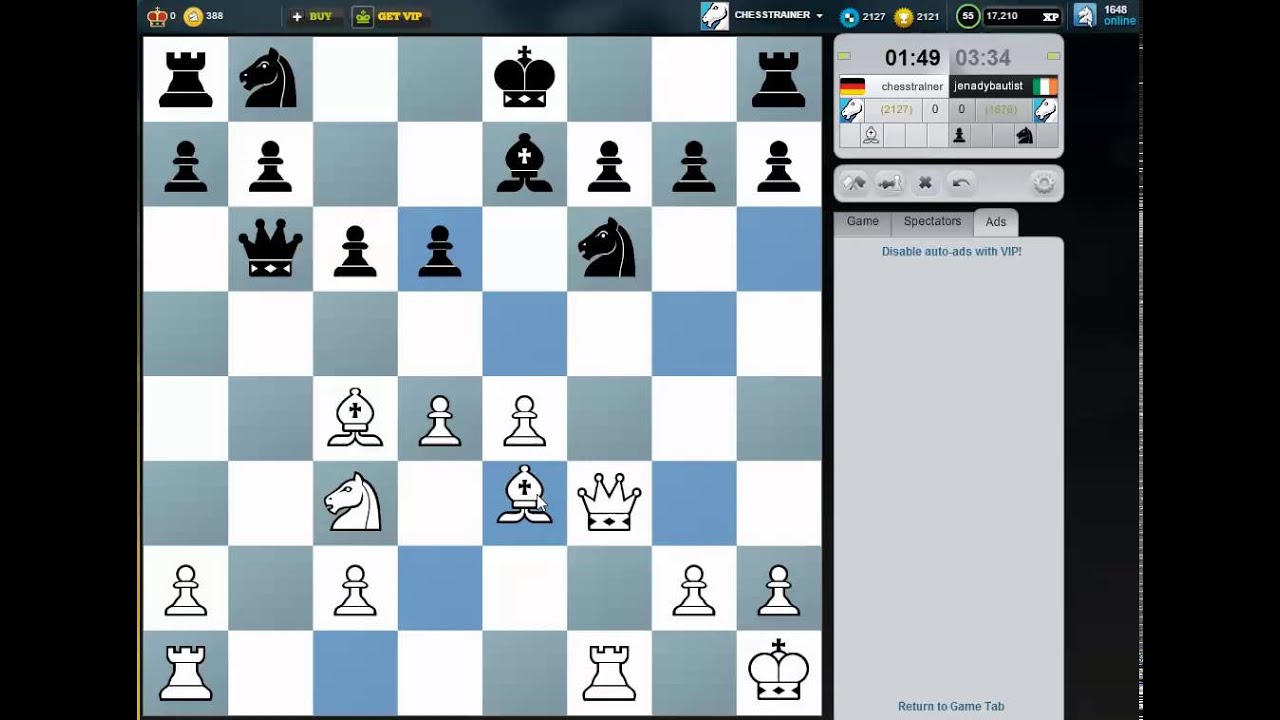Select the white knight on the board

355,502
